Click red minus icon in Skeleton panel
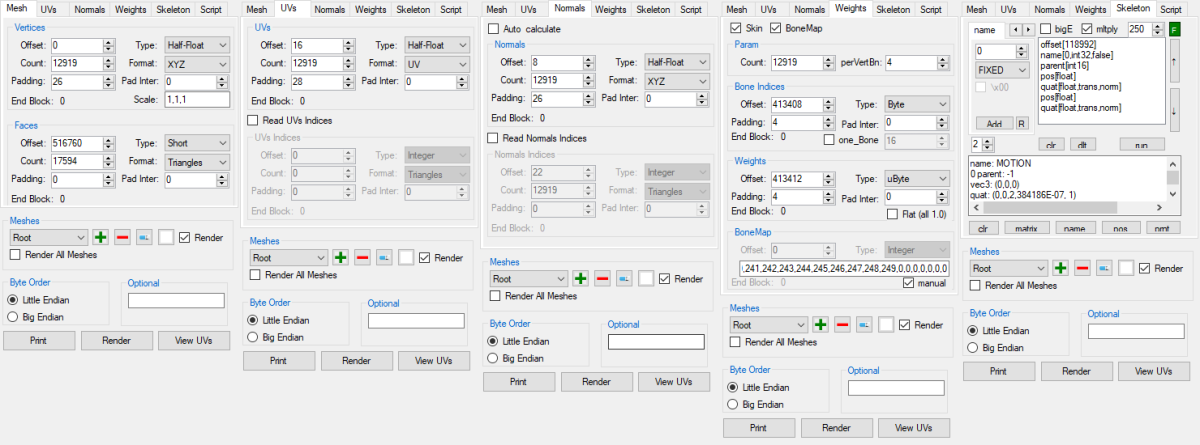The width and height of the screenshot is (1200, 445). [x=1083, y=268]
